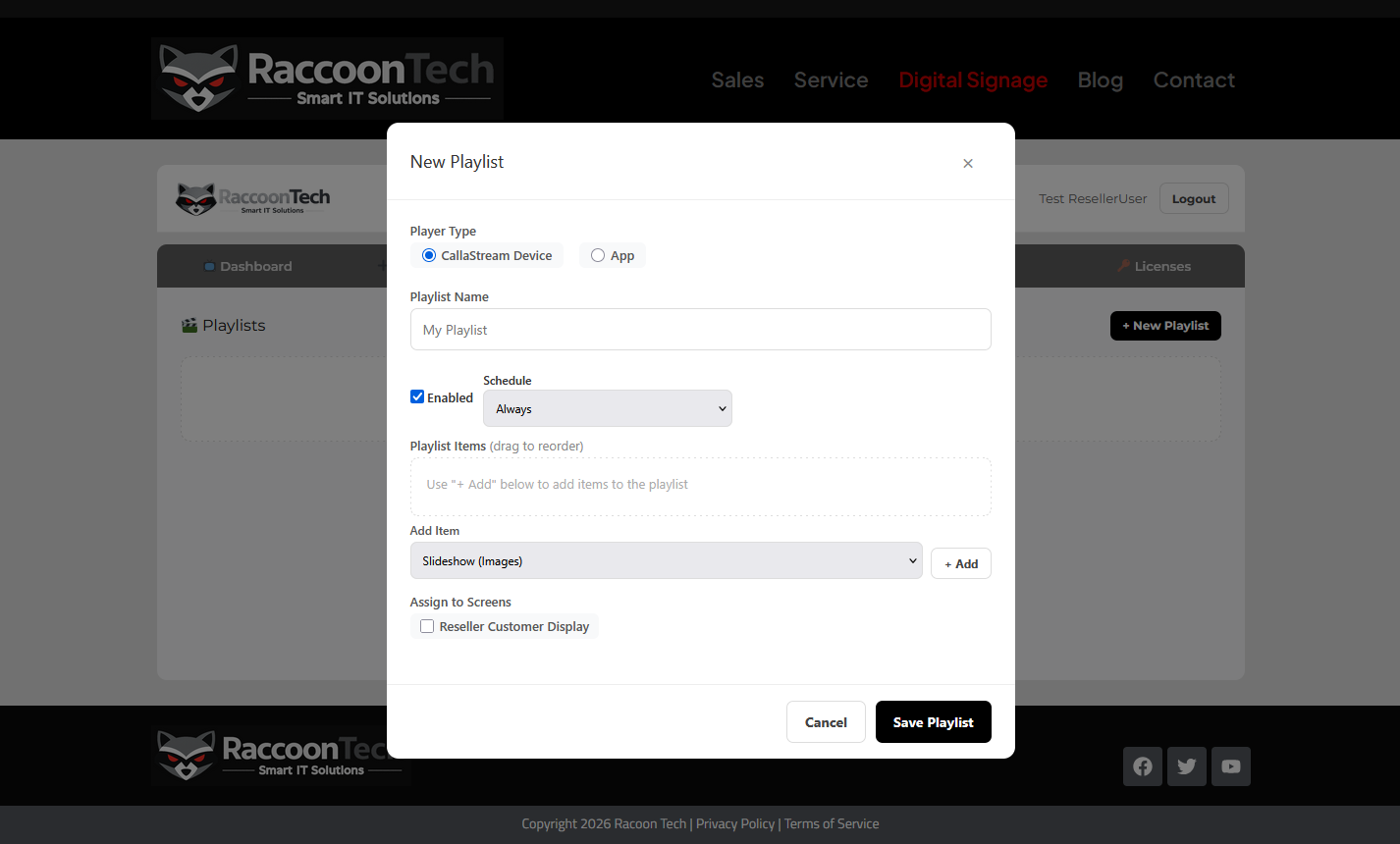Viewport: 1400px width, 844px height.
Task: Select the CallaStream Device radio option
Action: [429, 256]
